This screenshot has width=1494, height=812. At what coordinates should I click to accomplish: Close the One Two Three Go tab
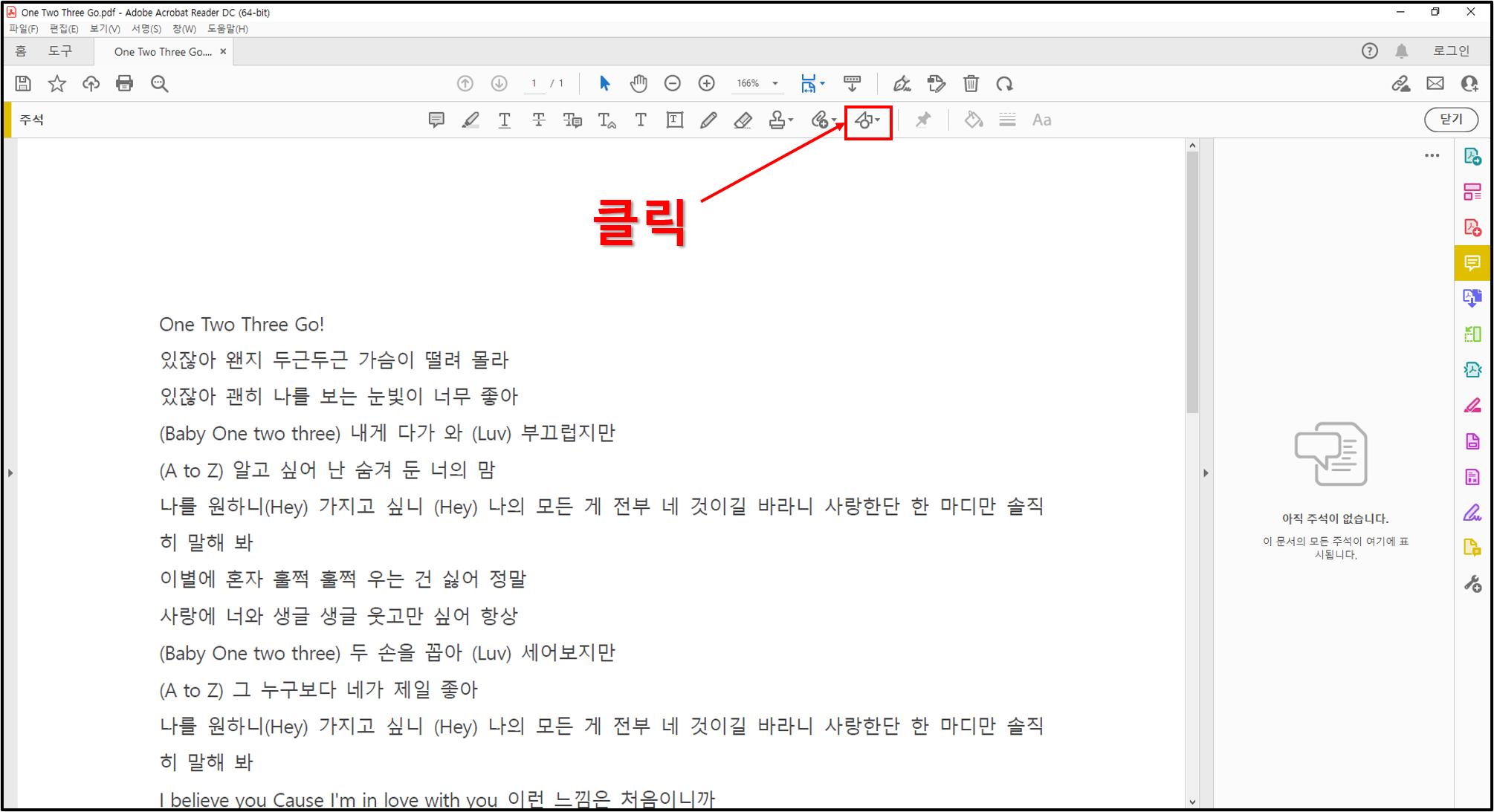[223, 51]
